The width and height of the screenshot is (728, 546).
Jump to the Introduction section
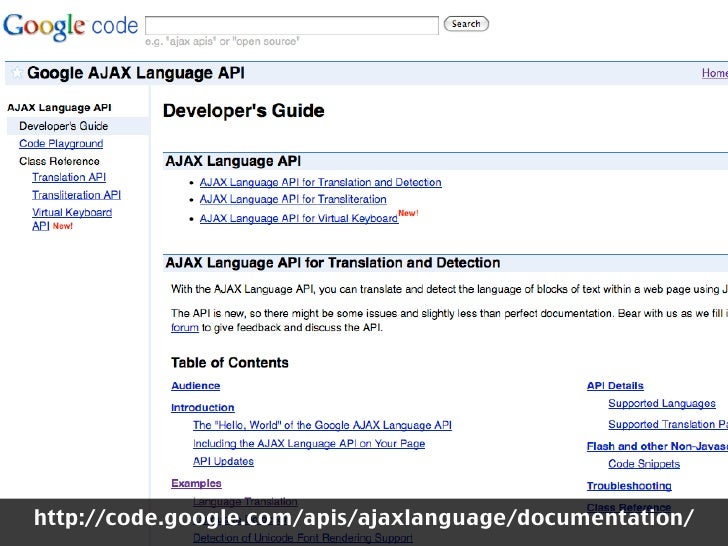pos(202,408)
